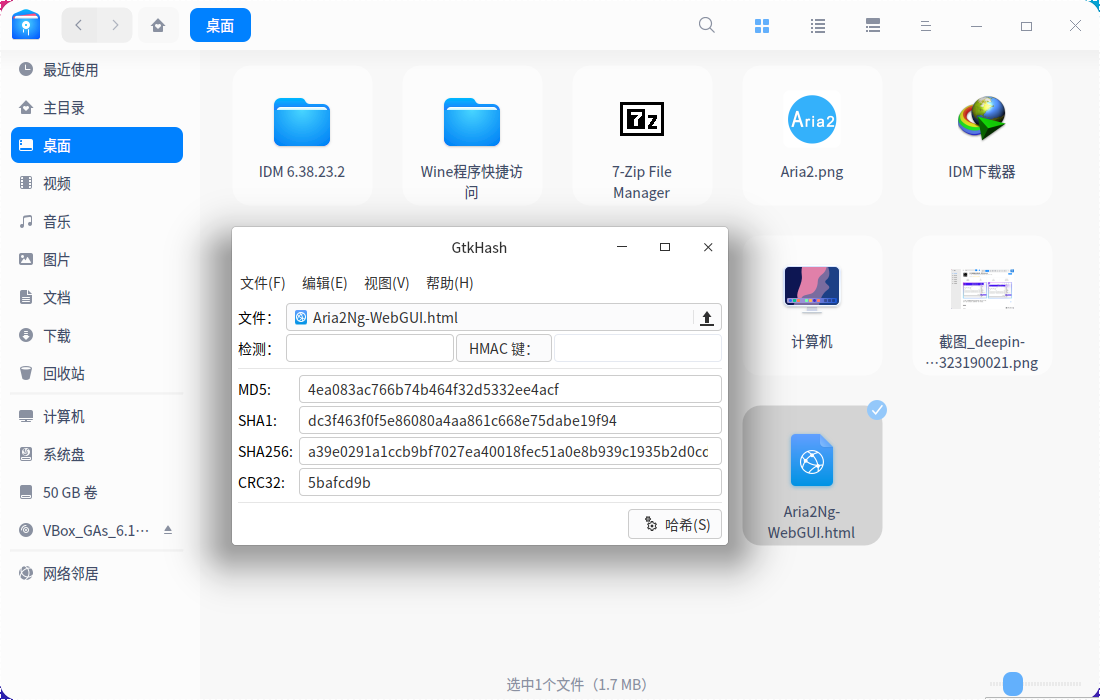1100x700 pixels.
Task: Click the back navigation arrow
Action: 78,25
